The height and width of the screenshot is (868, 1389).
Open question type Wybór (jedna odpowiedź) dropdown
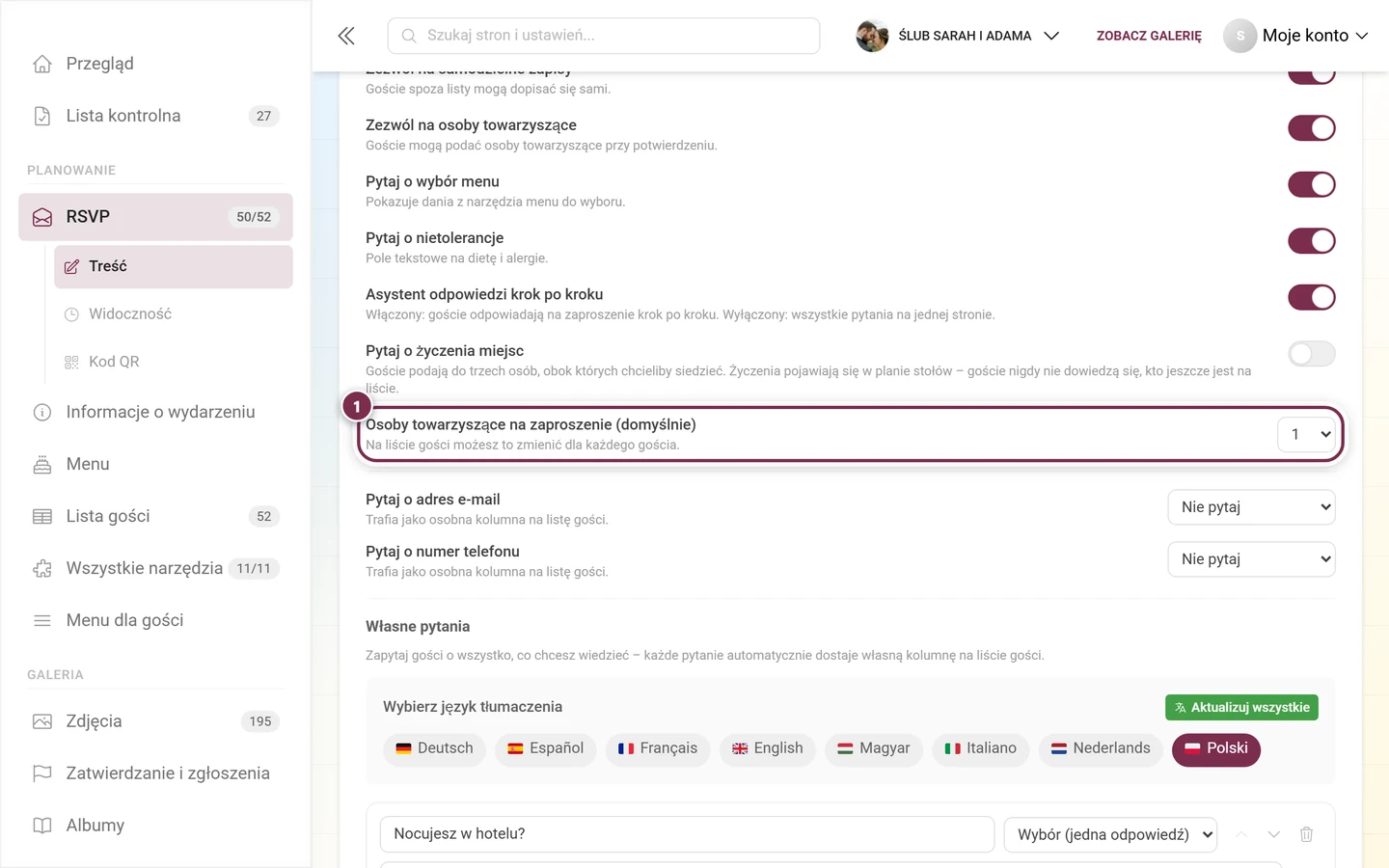pos(1110,834)
